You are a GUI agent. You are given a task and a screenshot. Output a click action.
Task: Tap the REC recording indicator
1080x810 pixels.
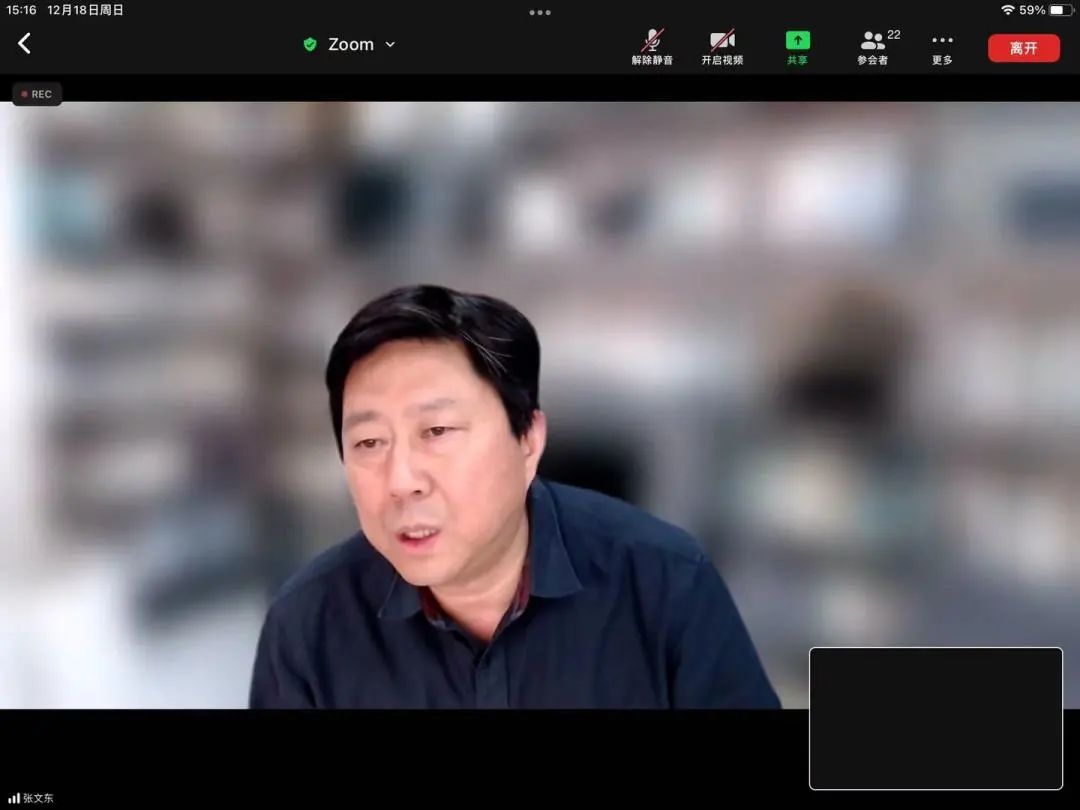(x=37, y=94)
